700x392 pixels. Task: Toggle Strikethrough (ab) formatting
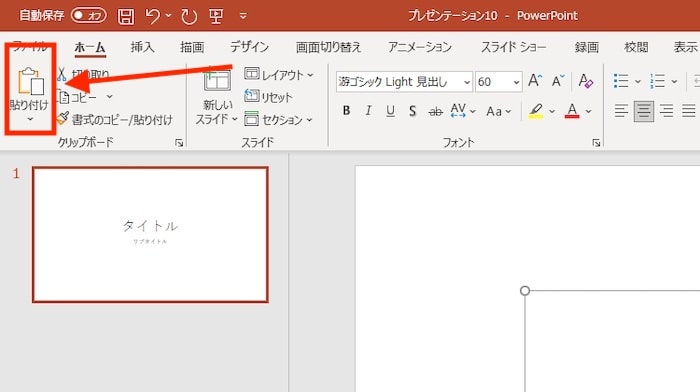(435, 111)
